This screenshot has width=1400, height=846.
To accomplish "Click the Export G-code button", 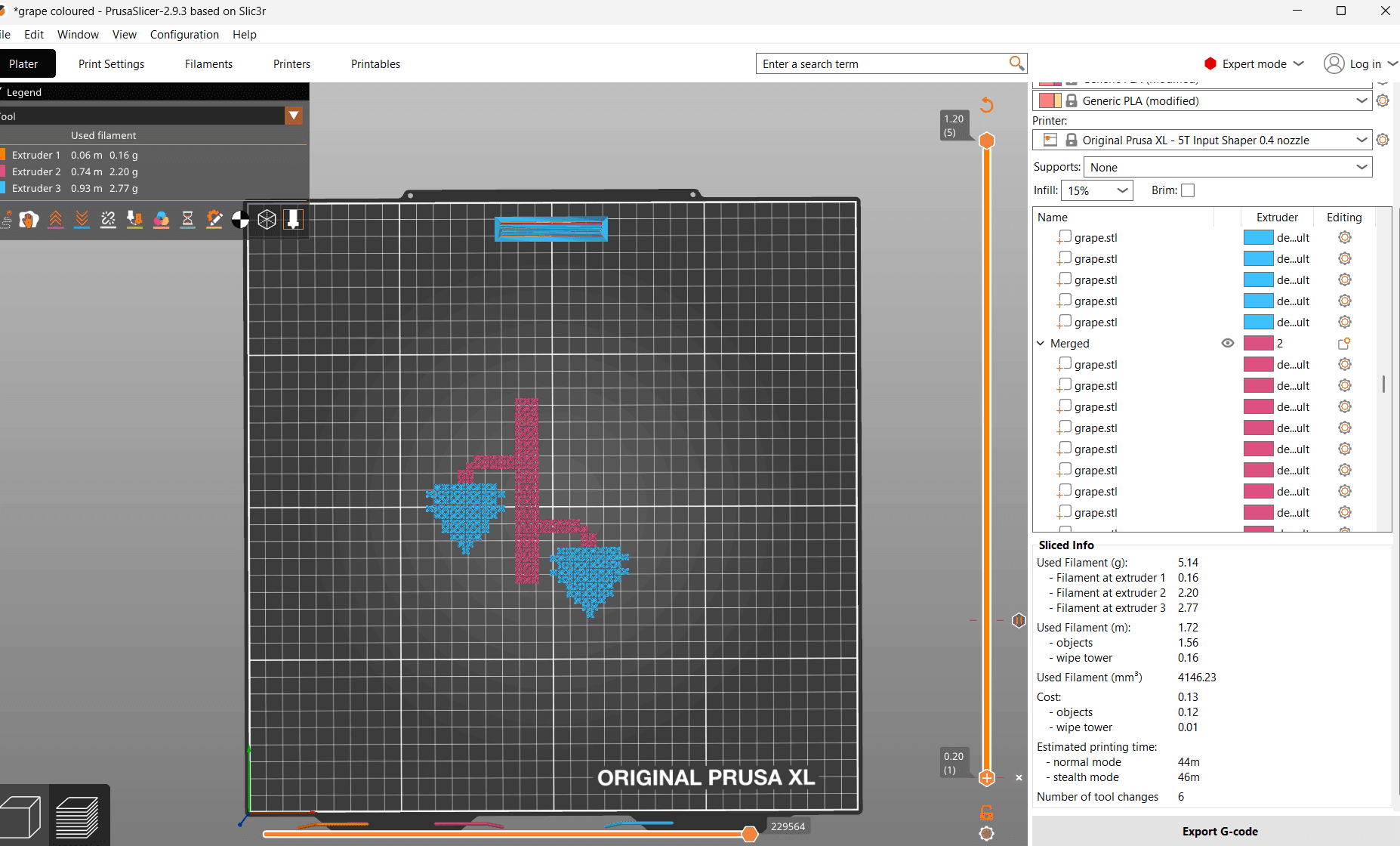I will click(x=1219, y=831).
